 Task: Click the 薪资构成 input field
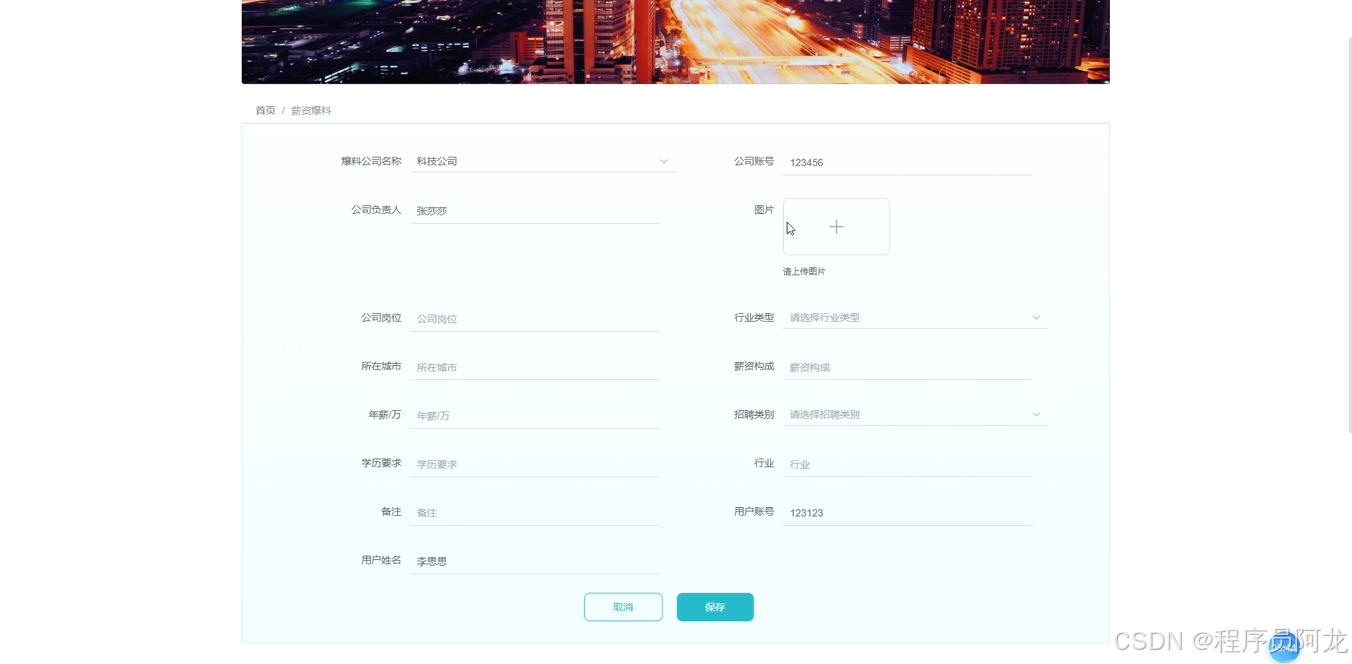pos(907,366)
